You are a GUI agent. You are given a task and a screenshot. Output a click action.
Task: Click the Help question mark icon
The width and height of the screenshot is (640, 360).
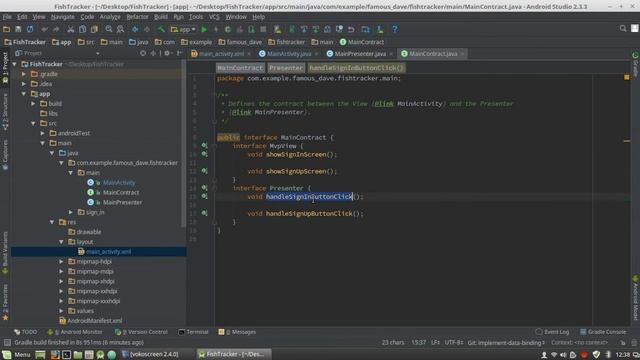(x=394, y=29)
